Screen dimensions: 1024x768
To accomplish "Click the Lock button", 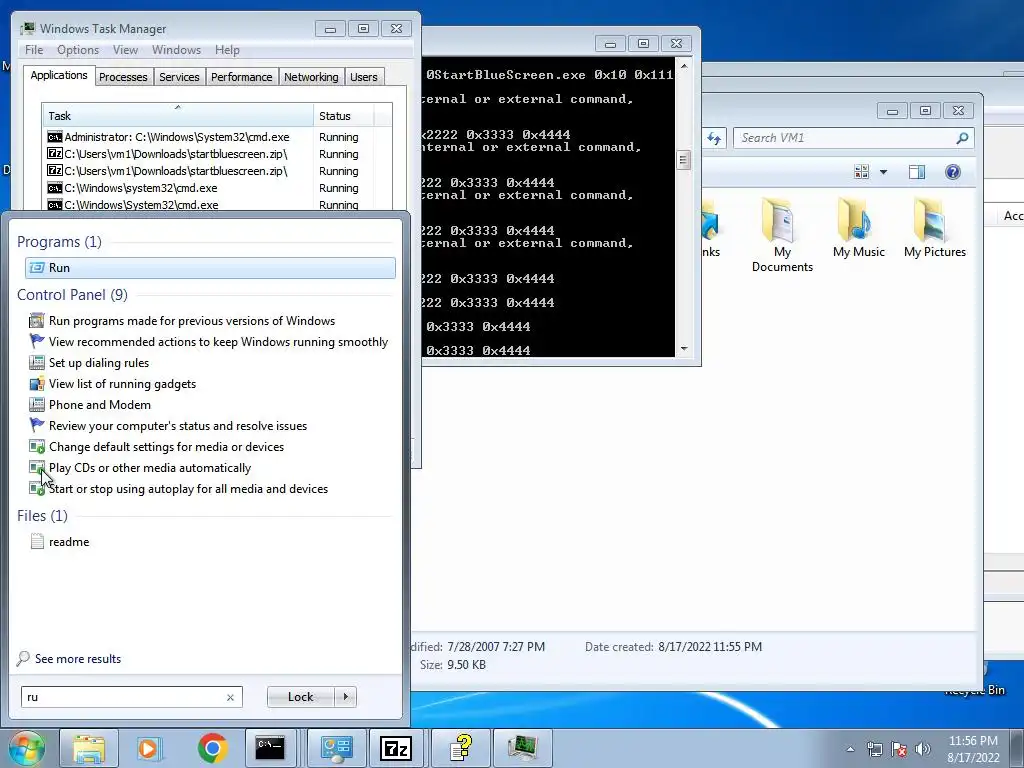I will [x=300, y=697].
